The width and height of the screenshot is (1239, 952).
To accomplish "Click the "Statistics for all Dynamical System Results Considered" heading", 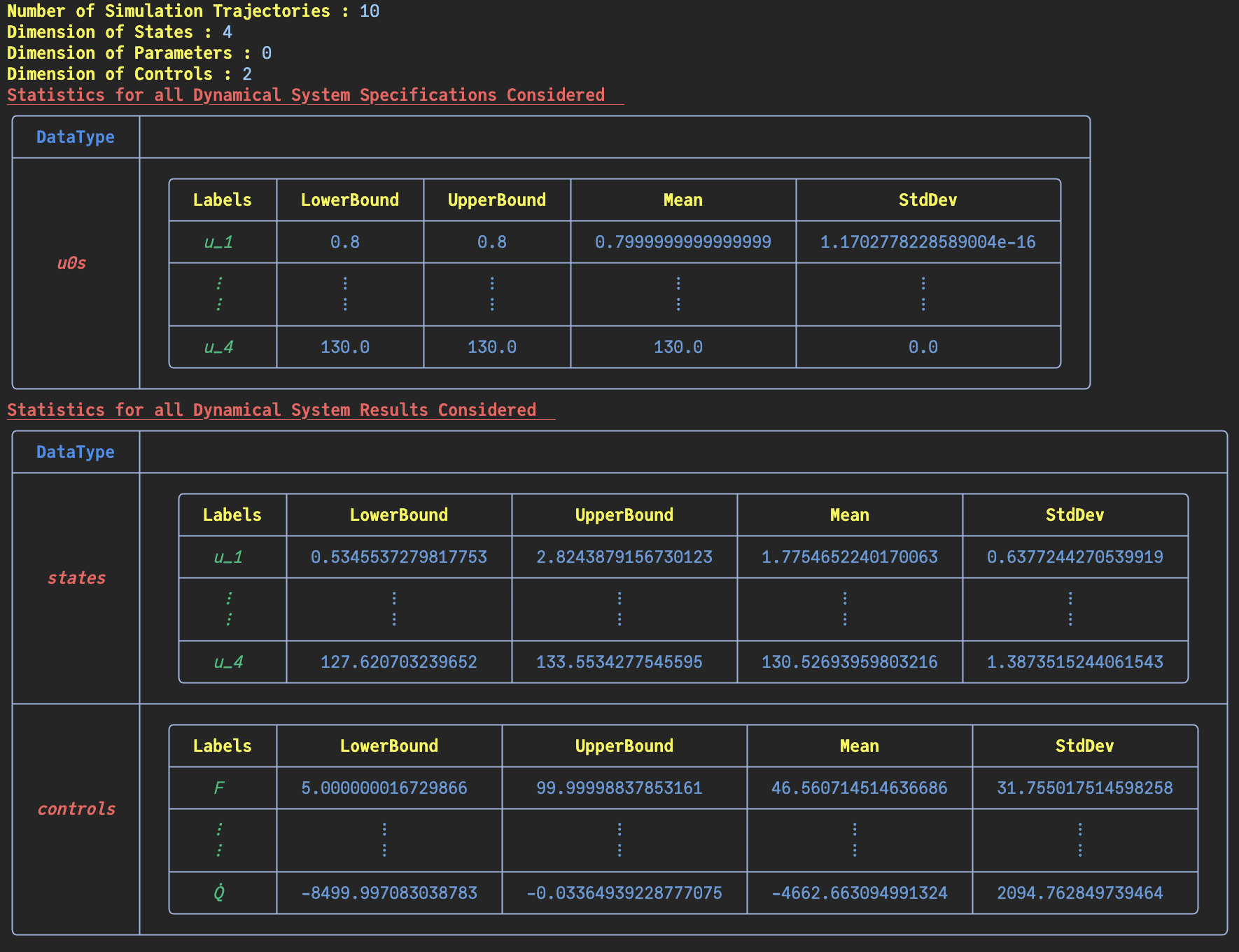I will pos(272,410).
